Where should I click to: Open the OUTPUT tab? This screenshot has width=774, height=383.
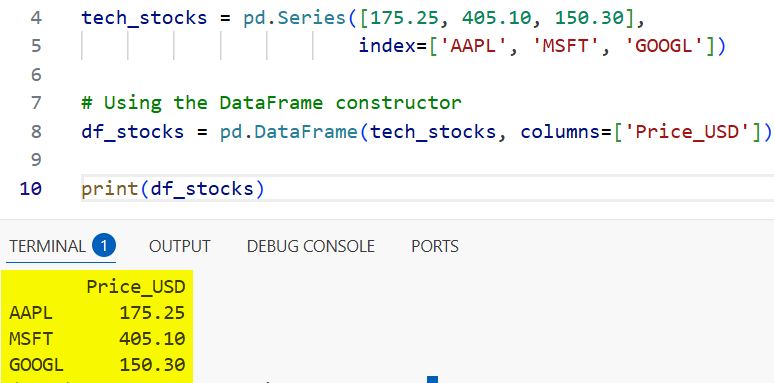(x=180, y=246)
